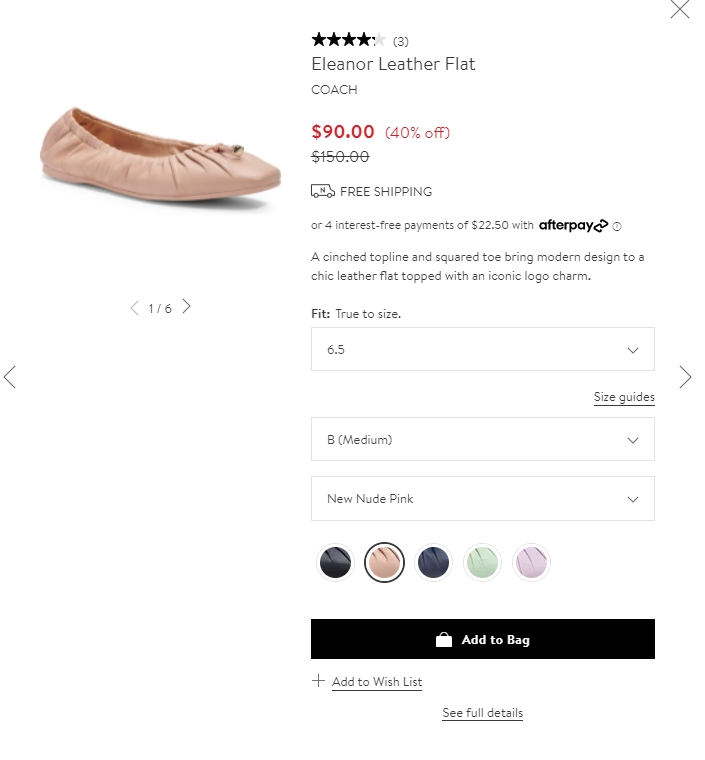This screenshot has height=760, width=705.
Task: Open the New Nude Pink color dropdown
Action: (x=483, y=498)
